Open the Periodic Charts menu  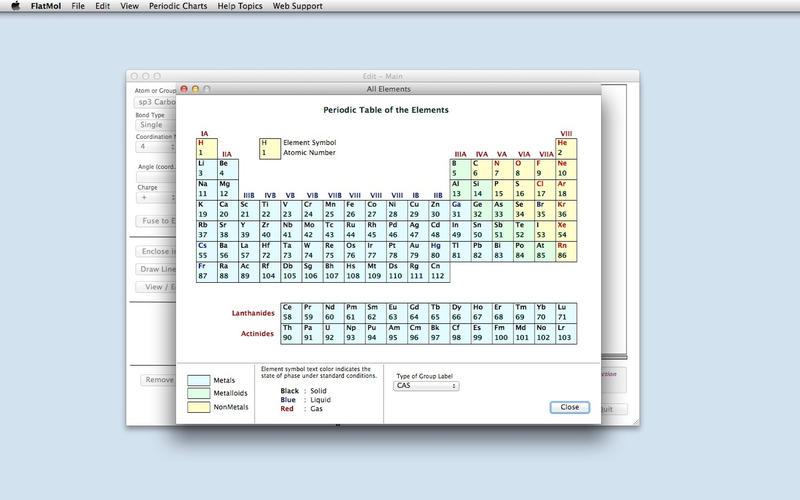(179, 6)
